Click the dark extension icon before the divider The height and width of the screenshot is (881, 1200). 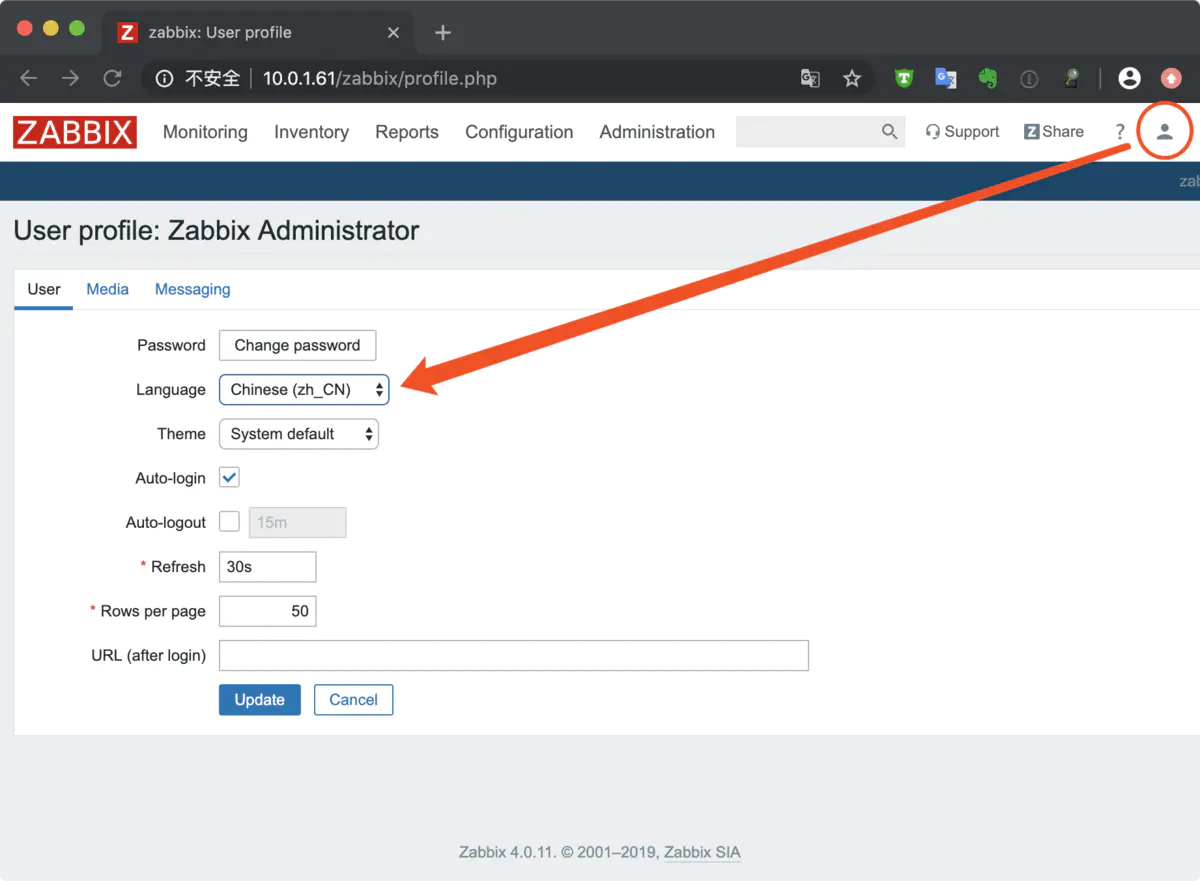pos(1071,78)
